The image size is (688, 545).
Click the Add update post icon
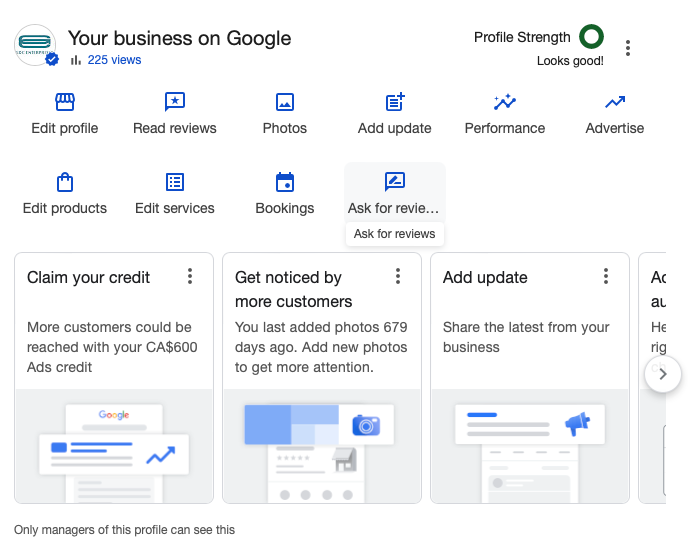395,102
